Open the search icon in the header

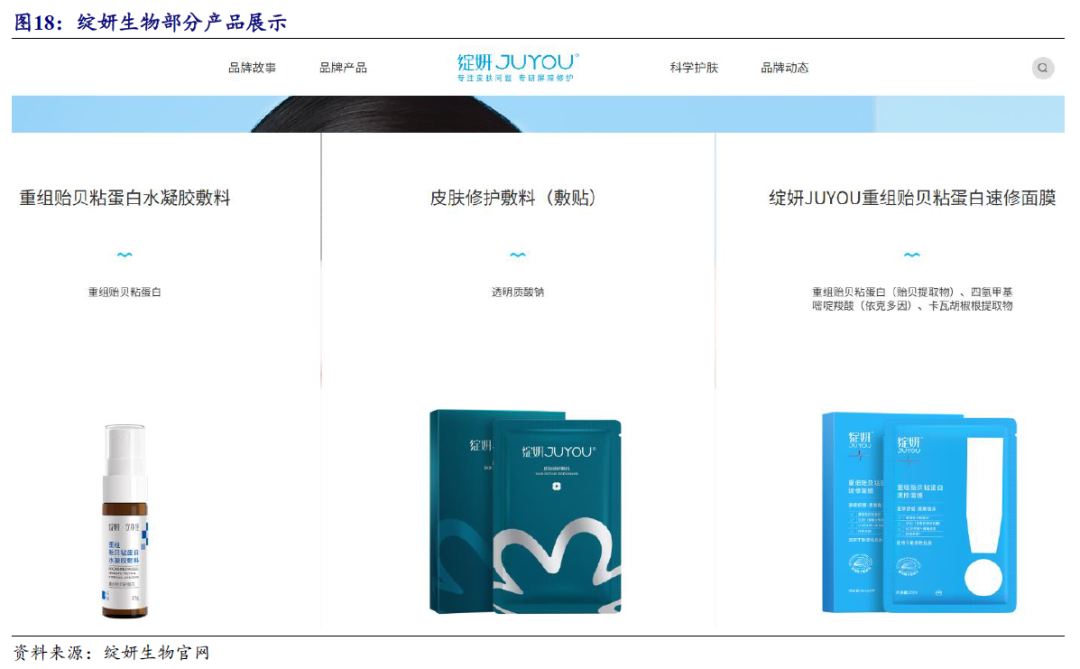(1042, 68)
